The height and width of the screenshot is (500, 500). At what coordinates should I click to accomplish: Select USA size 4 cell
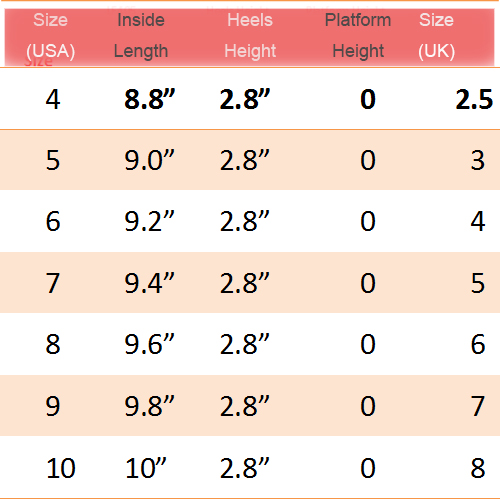(x=53, y=100)
